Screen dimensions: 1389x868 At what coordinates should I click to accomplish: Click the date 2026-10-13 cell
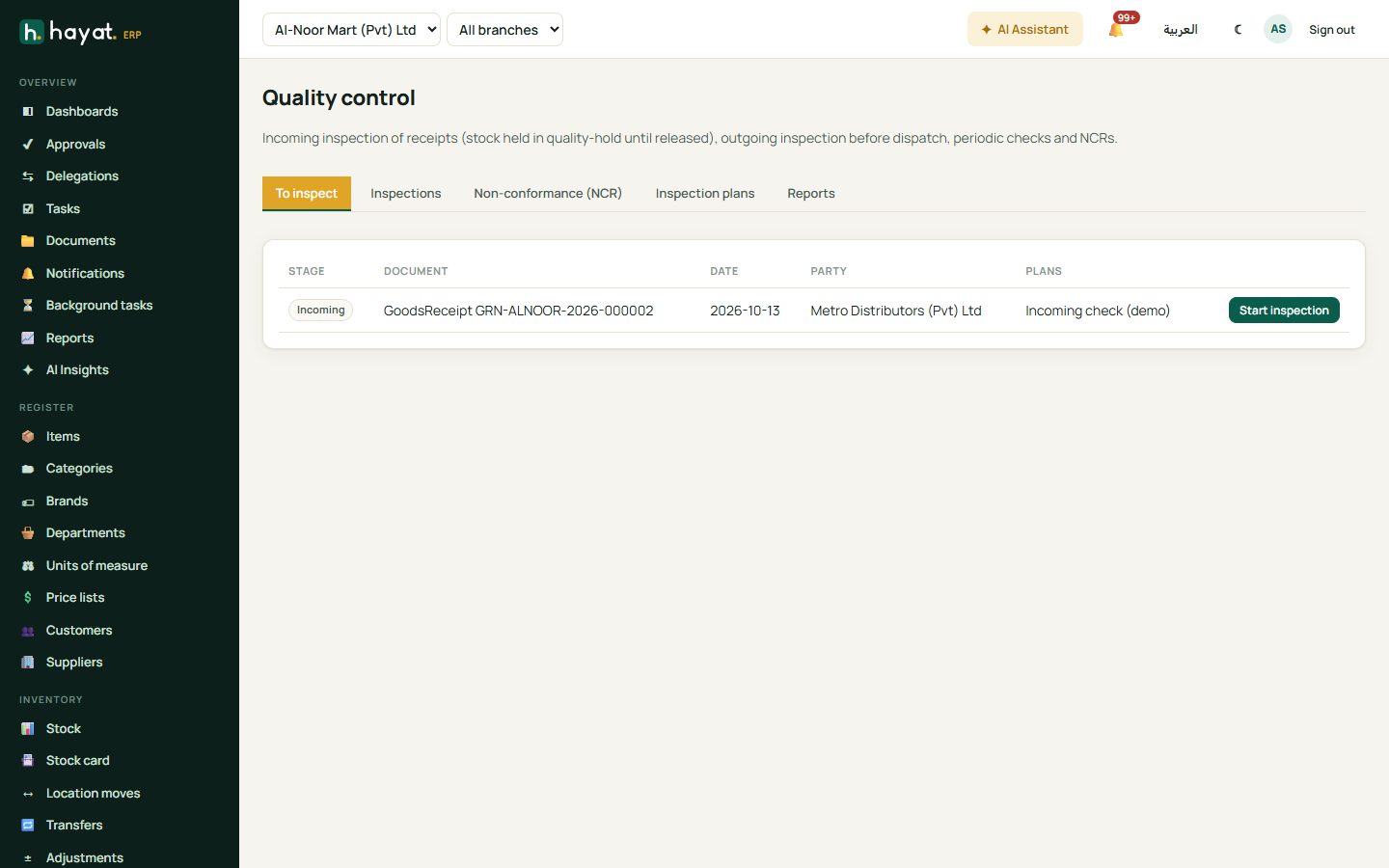[x=745, y=311]
